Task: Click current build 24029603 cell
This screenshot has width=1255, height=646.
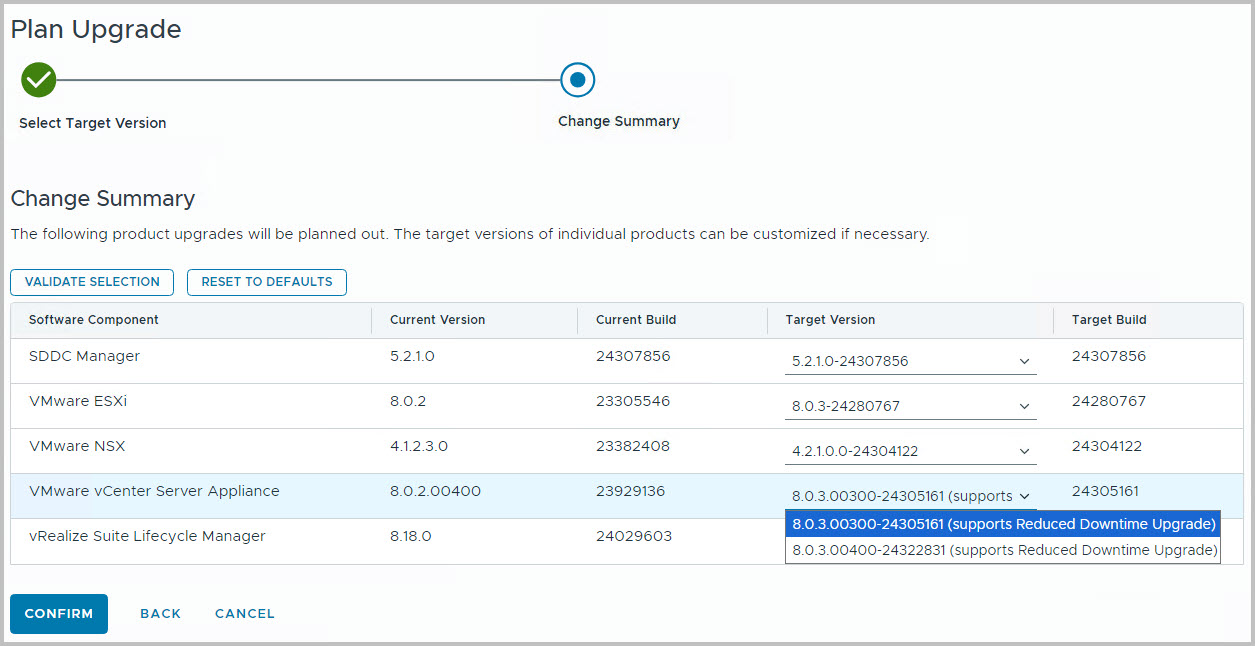Action: click(x=633, y=536)
